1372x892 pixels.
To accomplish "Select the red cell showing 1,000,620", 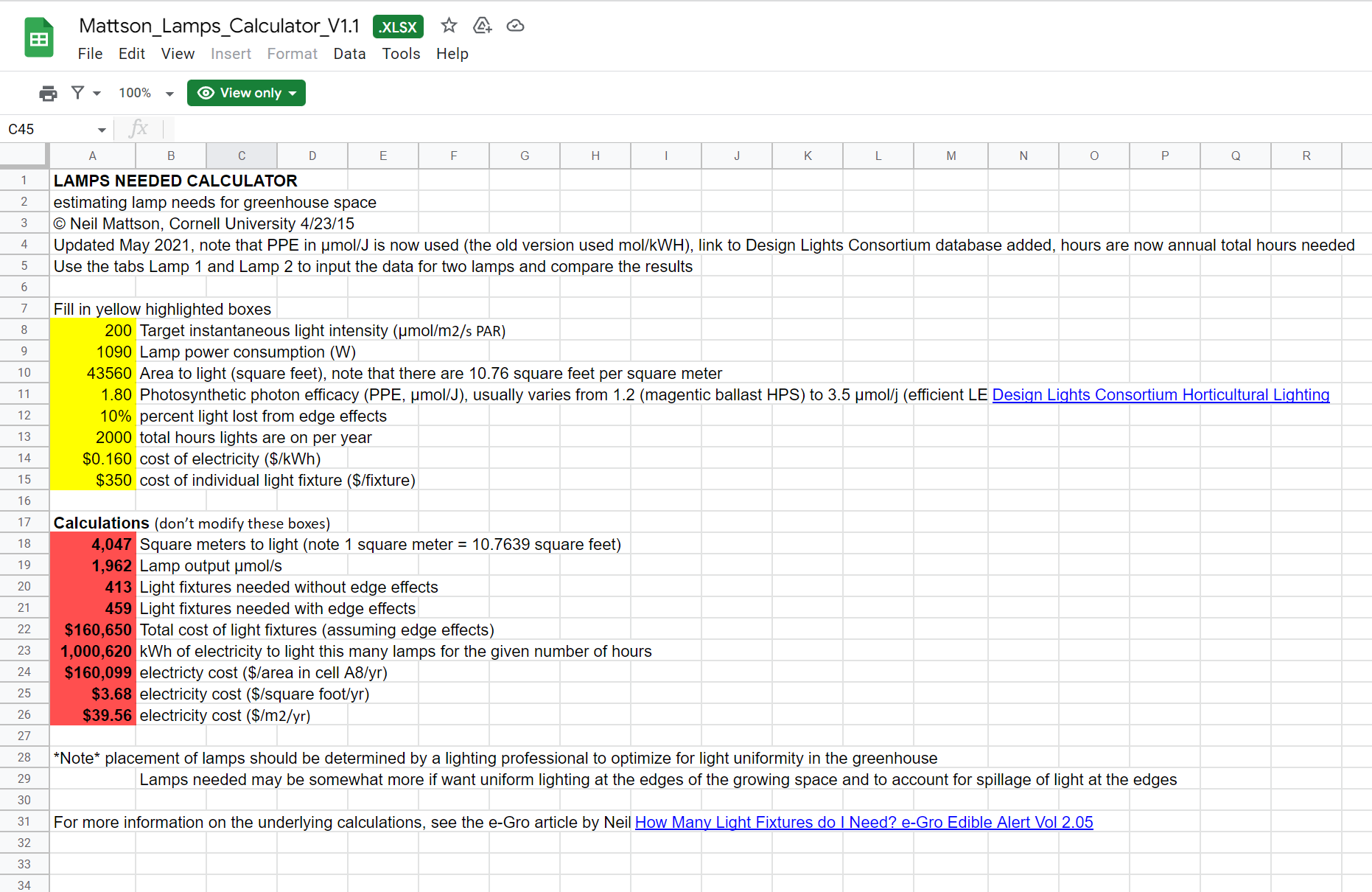I will pyautogui.click(x=93, y=651).
